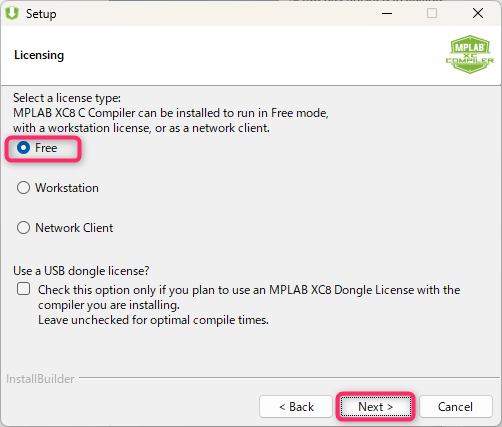The width and height of the screenshot is (502, 427).
Task: Click the MPLAB XC Compiler logo
Action: [470, 54]
